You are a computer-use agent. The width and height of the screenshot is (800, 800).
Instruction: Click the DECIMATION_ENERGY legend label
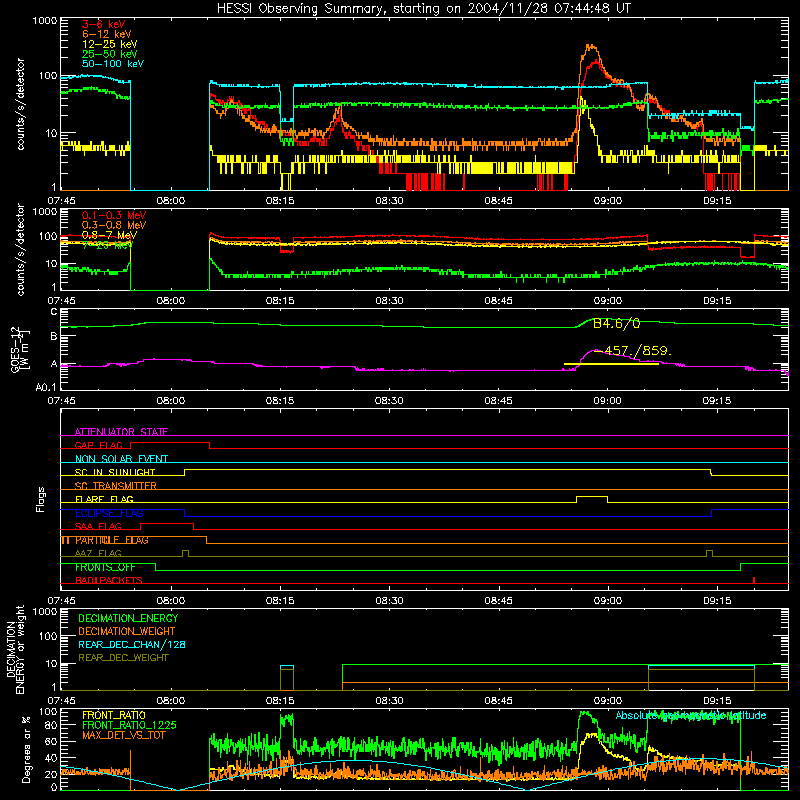[x=128, y=618]
